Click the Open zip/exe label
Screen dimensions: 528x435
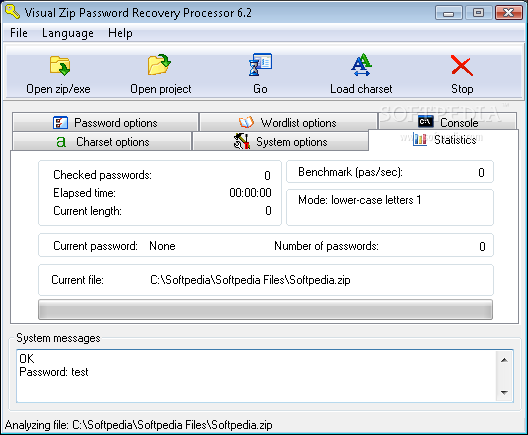(58, 89)
